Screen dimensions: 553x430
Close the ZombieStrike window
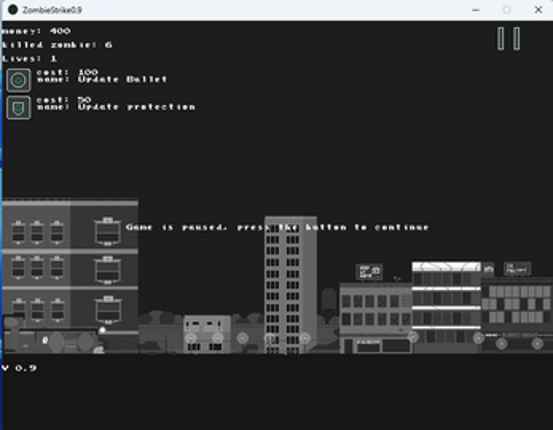(x=538, y=10)
